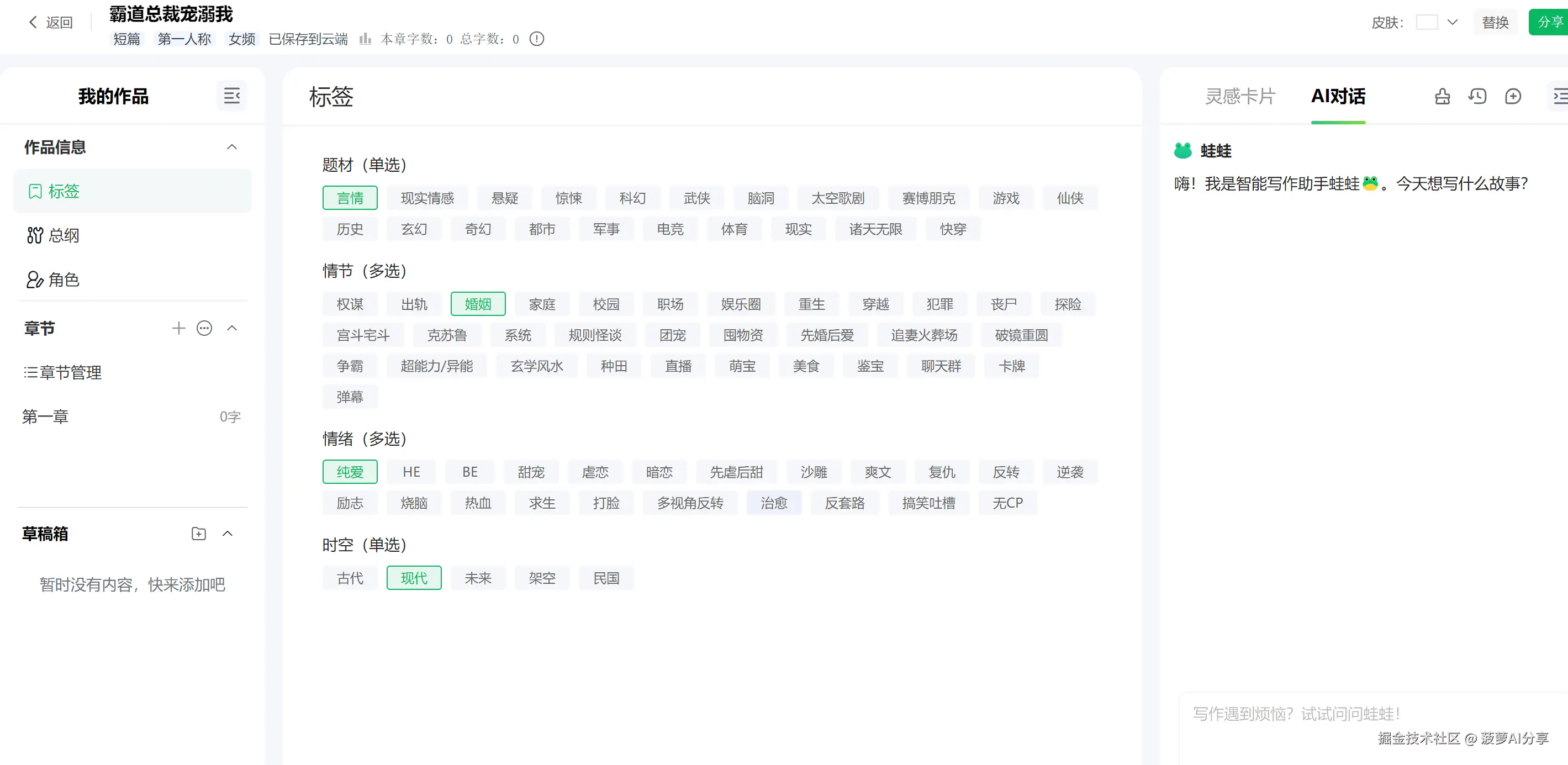Open the chat history clock icon
Viewport: 1568px width, 765px height.
click(x=1477, y=96)
